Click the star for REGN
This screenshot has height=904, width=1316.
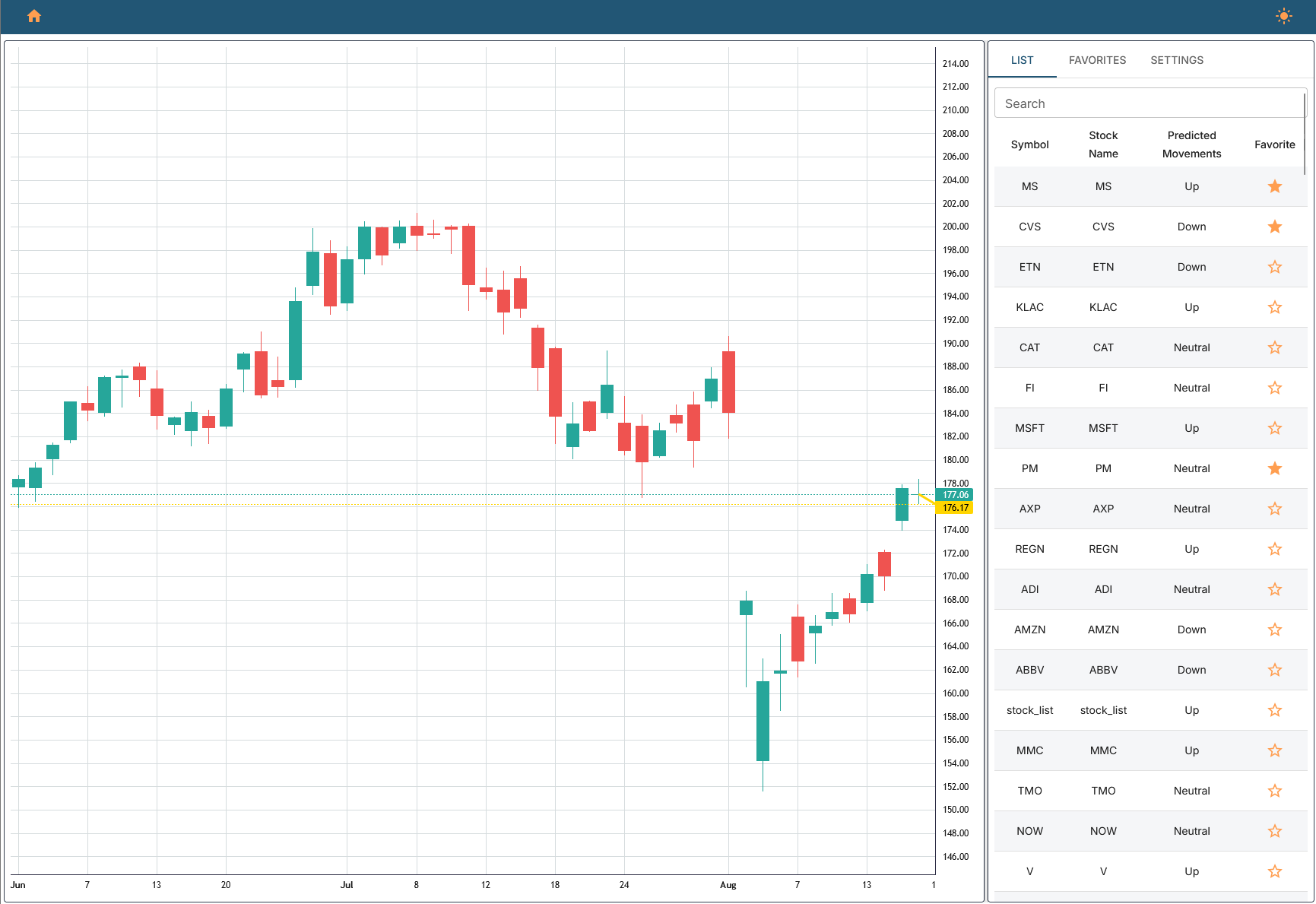(x=1274, y=549)
